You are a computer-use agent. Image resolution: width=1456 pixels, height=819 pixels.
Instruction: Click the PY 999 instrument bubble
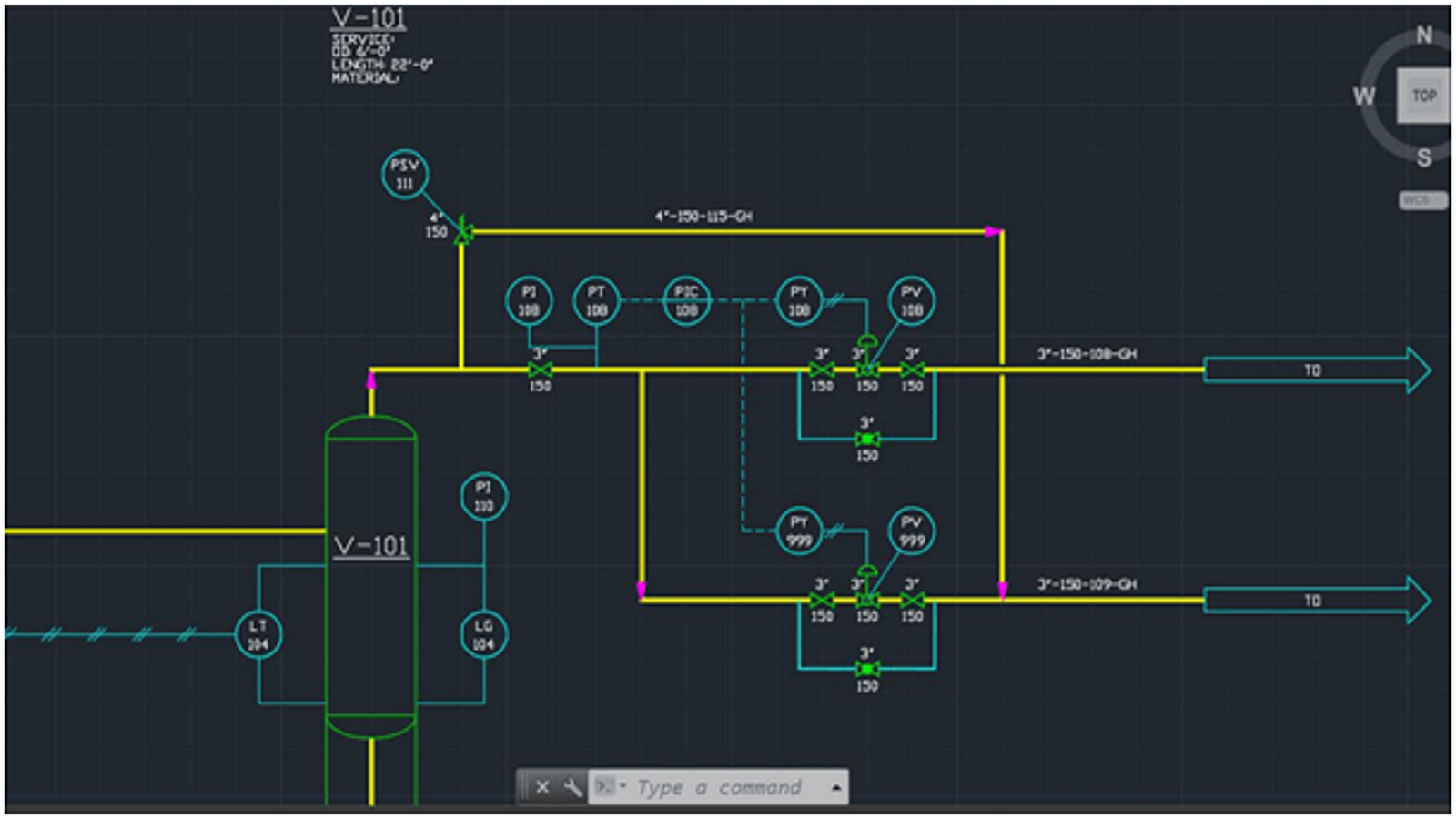pyautogui.click(x=798, y=532)
